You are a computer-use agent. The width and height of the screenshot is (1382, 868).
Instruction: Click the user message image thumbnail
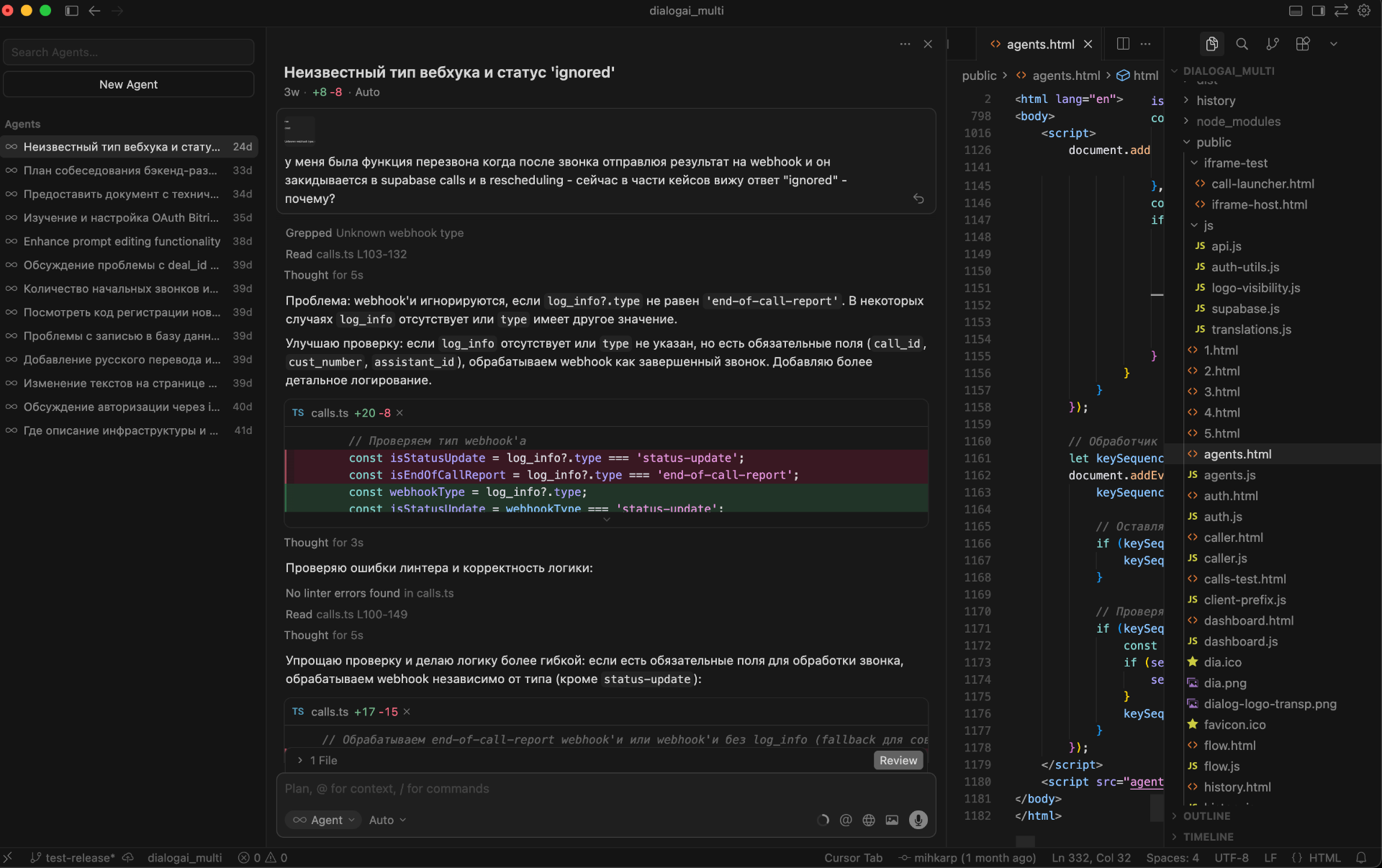pos(299,130)
